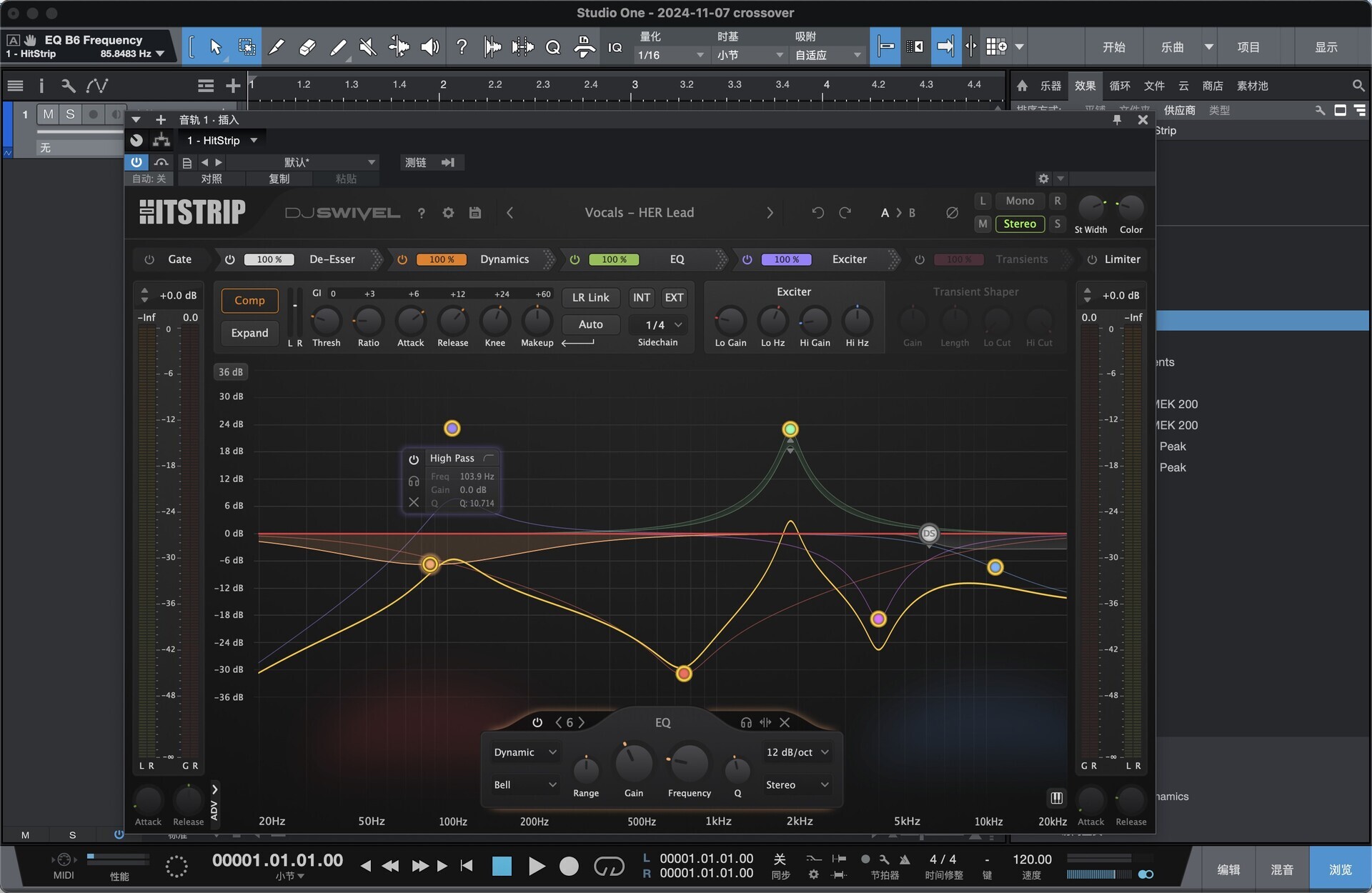Enable the Gate module power
This screenshot has height=893, width=1372.
coord(149,259)
